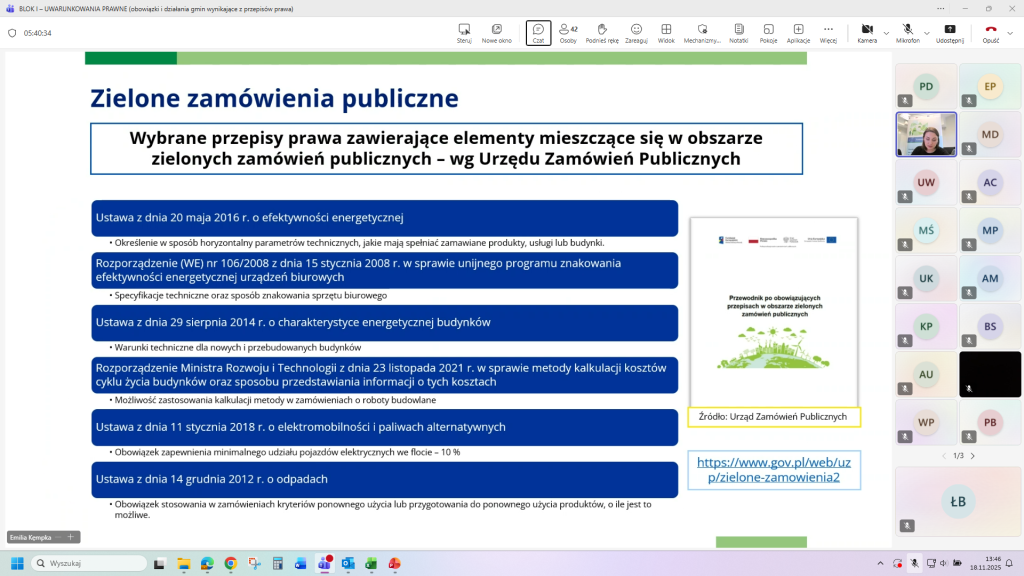Raise hand with Podnieś rękę
The image size is (1024, 576).
coord(602,33)
